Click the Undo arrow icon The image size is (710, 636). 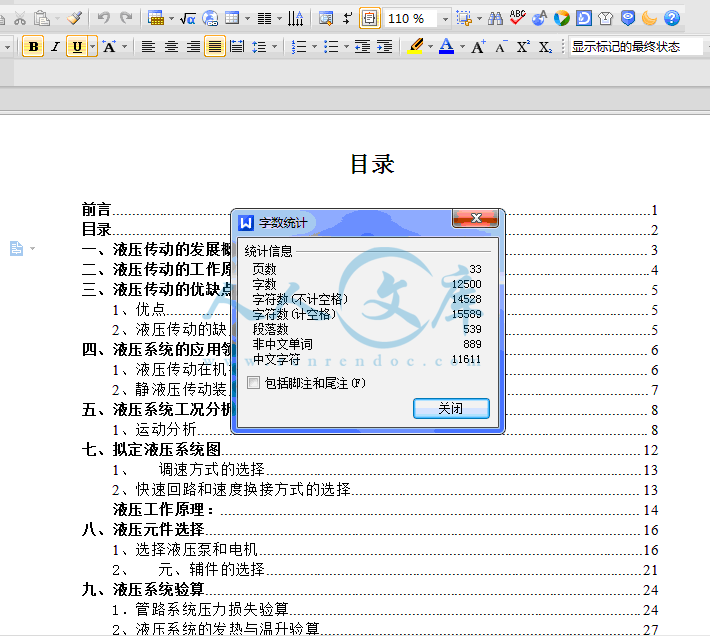(x=104, y=19)
